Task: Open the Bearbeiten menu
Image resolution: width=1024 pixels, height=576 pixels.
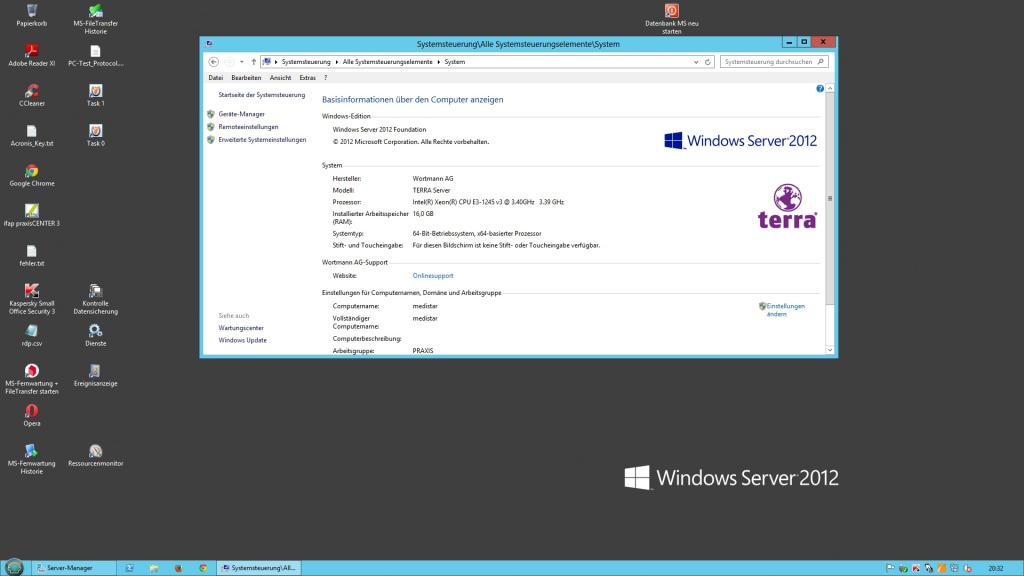Action: (246, 78)
